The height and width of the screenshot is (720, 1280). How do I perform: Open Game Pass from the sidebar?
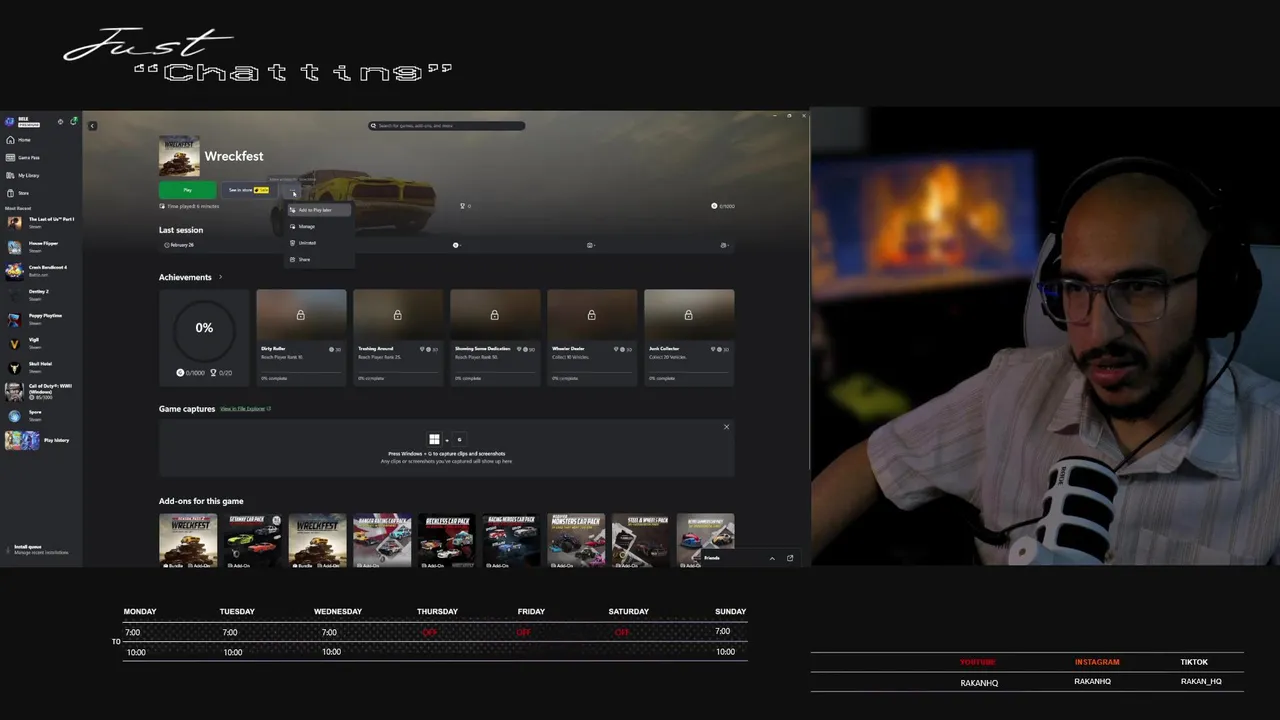(x=40, y=158)
